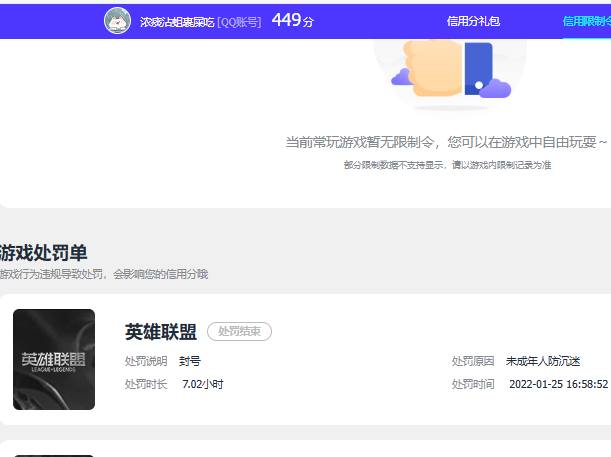Click the 处罚时长 label

[146, 384]
